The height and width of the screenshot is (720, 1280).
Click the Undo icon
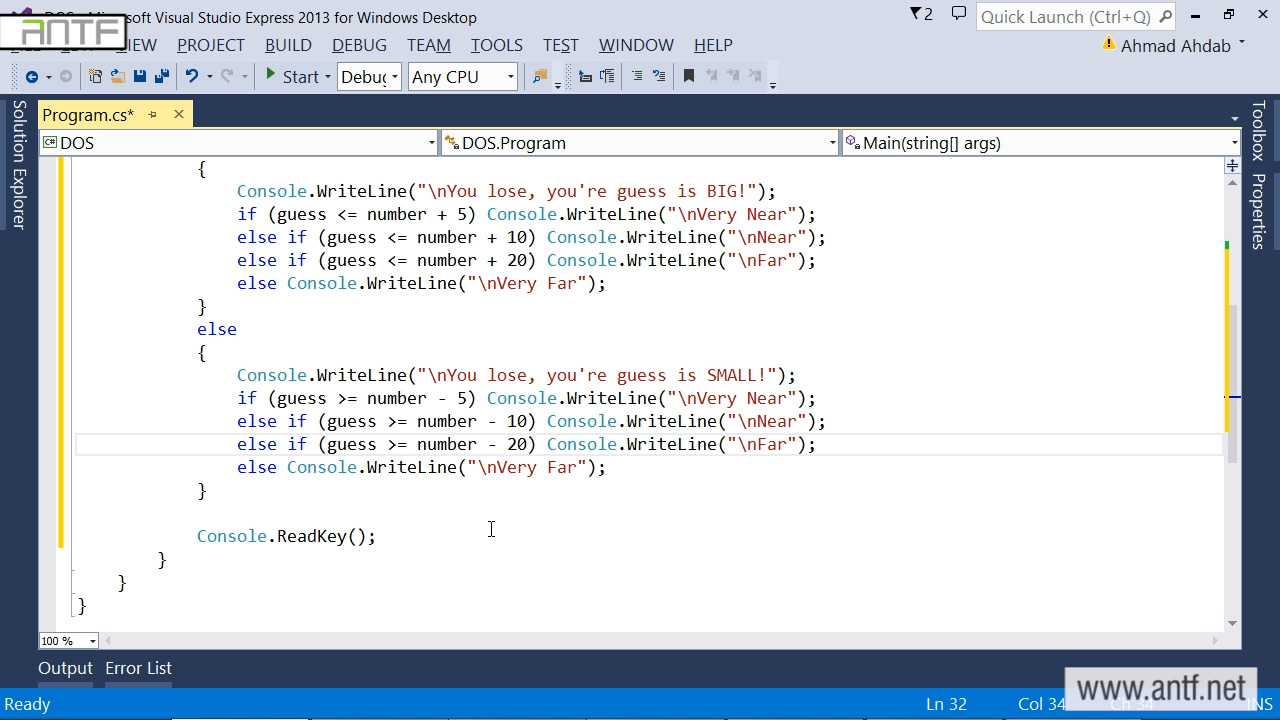tap(192, 77)
